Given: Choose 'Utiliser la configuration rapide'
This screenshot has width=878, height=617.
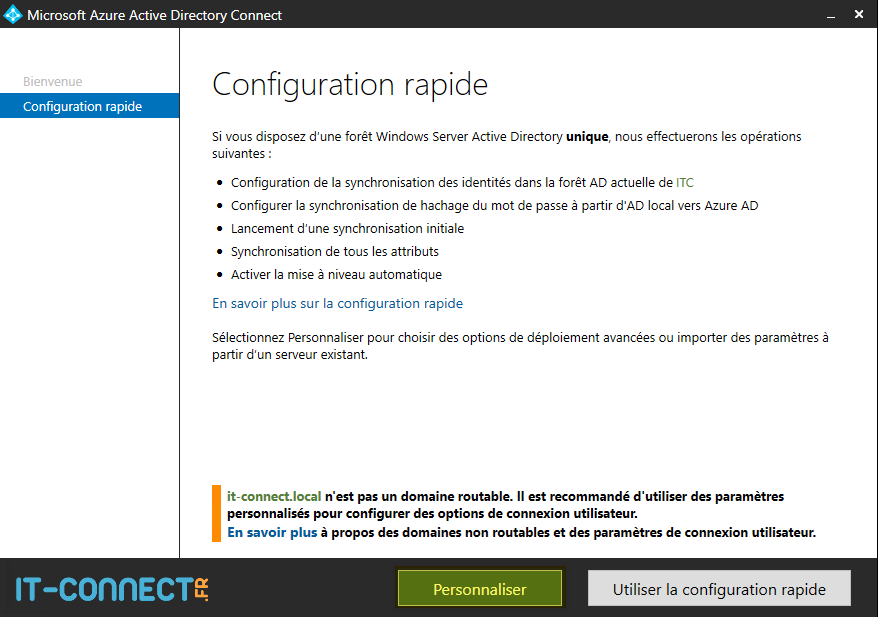Looking at the screenshot, I should click(719, 588).
